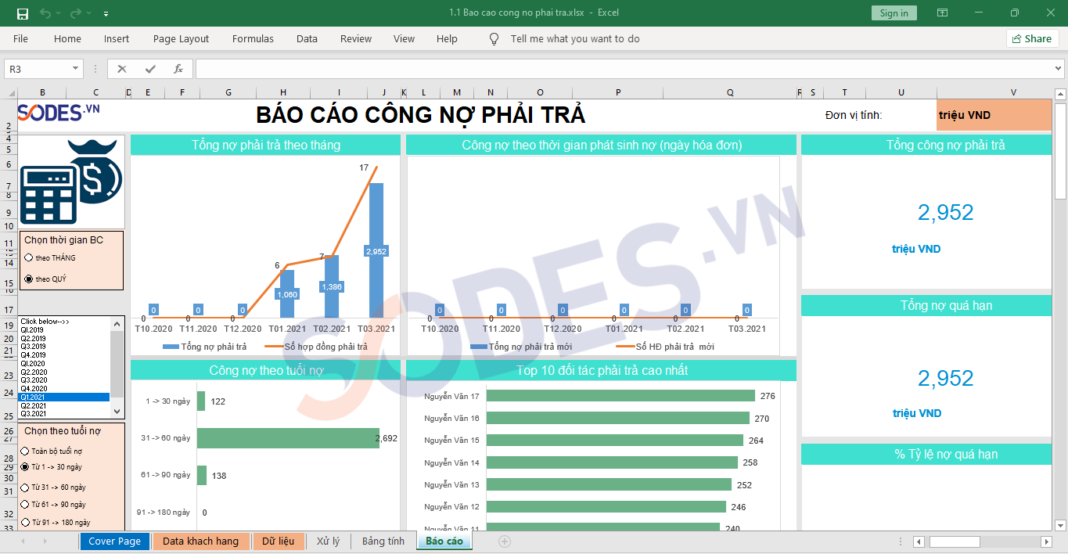Click the Enter checkmark formula icon
Image resolution: width=1068 pixels, height=554 pixels.
(x=150, y=69)
